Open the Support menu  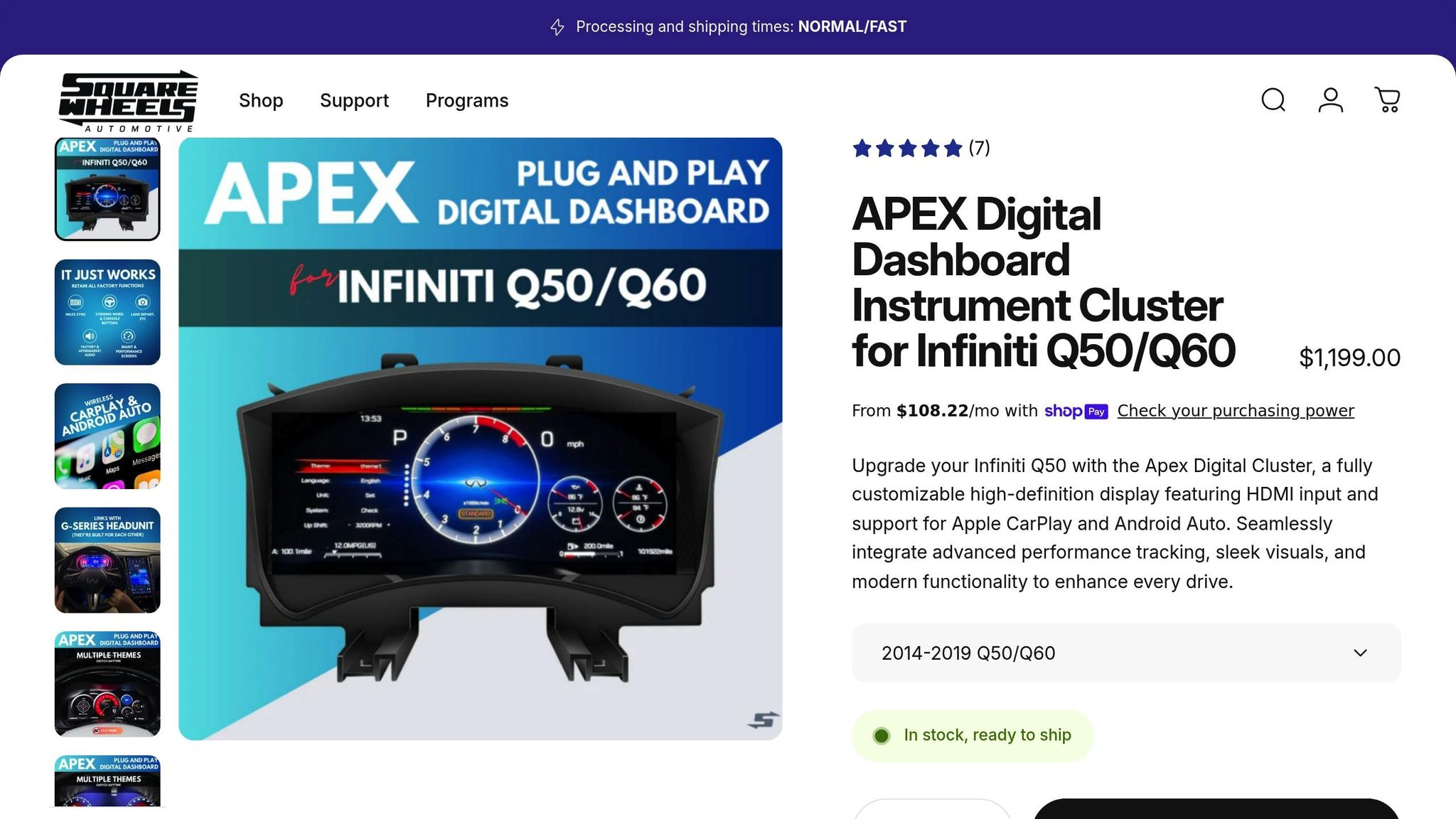point(354,100)
